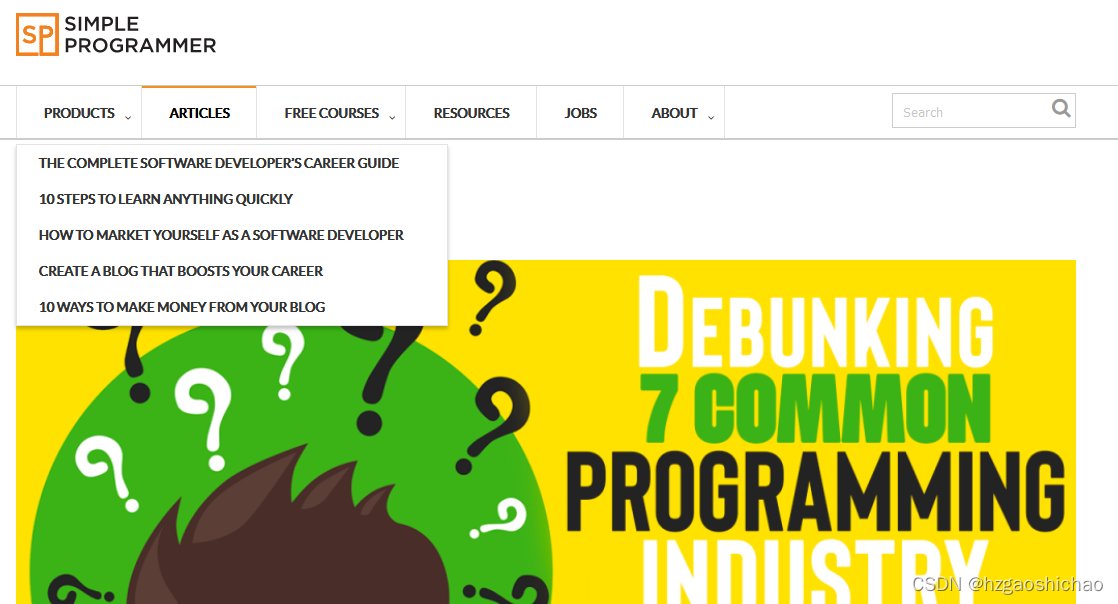This screenshot has height=604, width=1118.
Task: Open the Jobs page
Action: pos(580,113)
